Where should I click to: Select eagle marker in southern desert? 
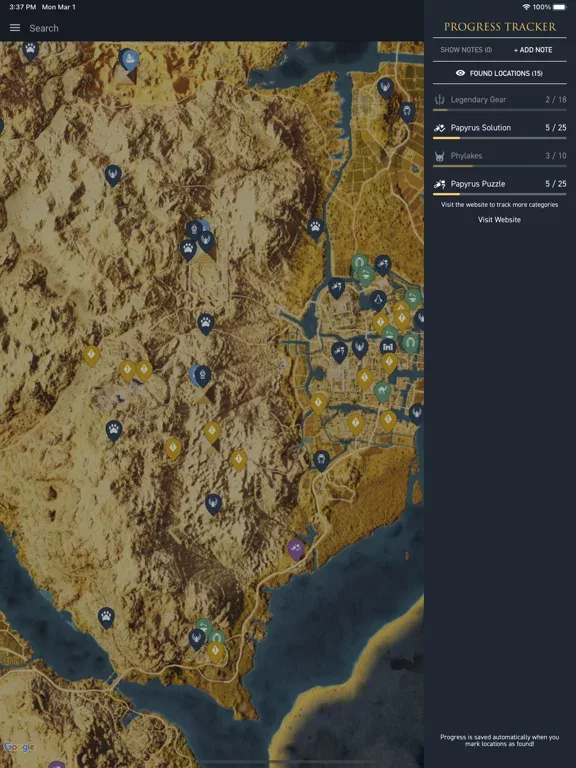click(213, 504)
